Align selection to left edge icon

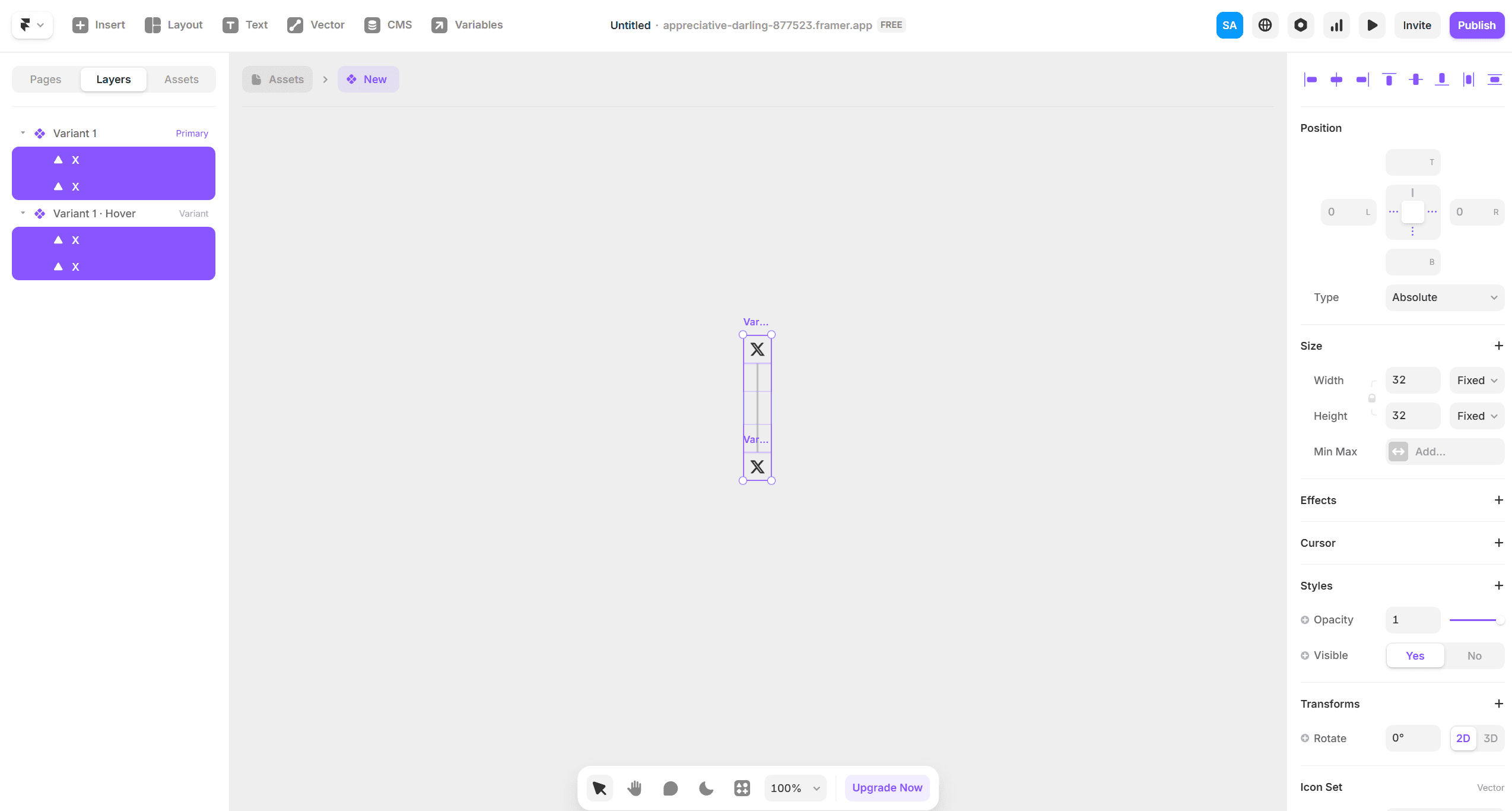click(1310, 80)
